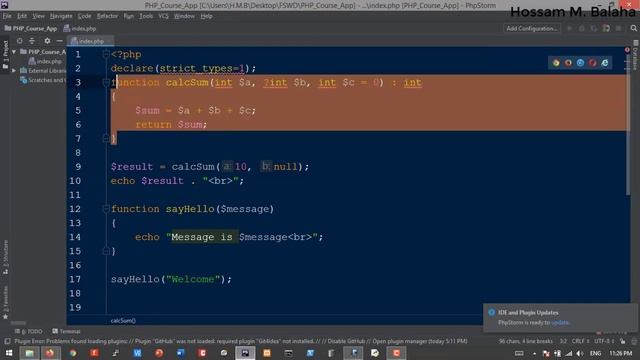640x360 pixels.
Task: Click the Debug bug icon in toolbar
Action: 582,28
